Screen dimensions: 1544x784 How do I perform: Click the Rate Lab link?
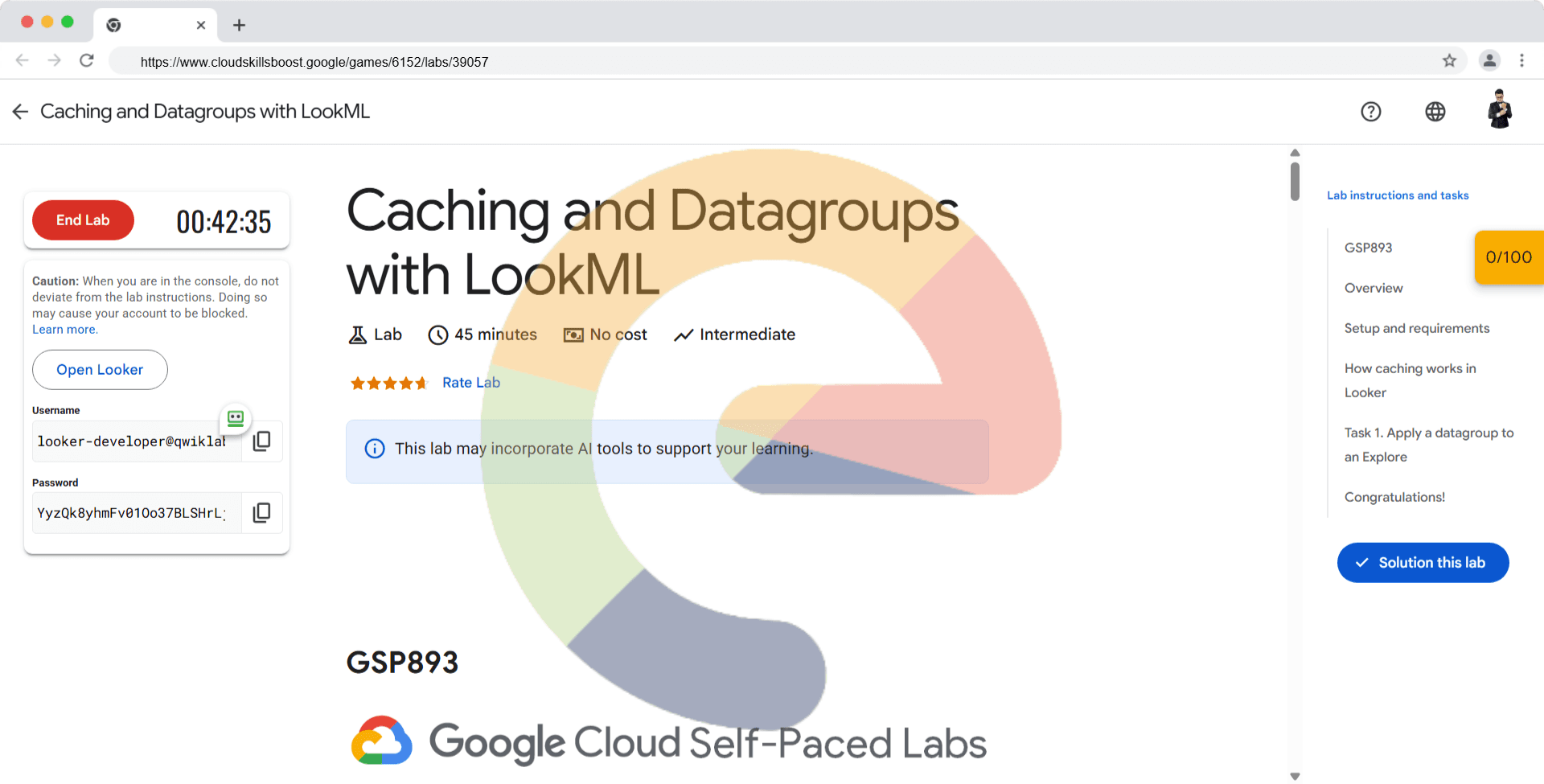(x=471, y=383)
